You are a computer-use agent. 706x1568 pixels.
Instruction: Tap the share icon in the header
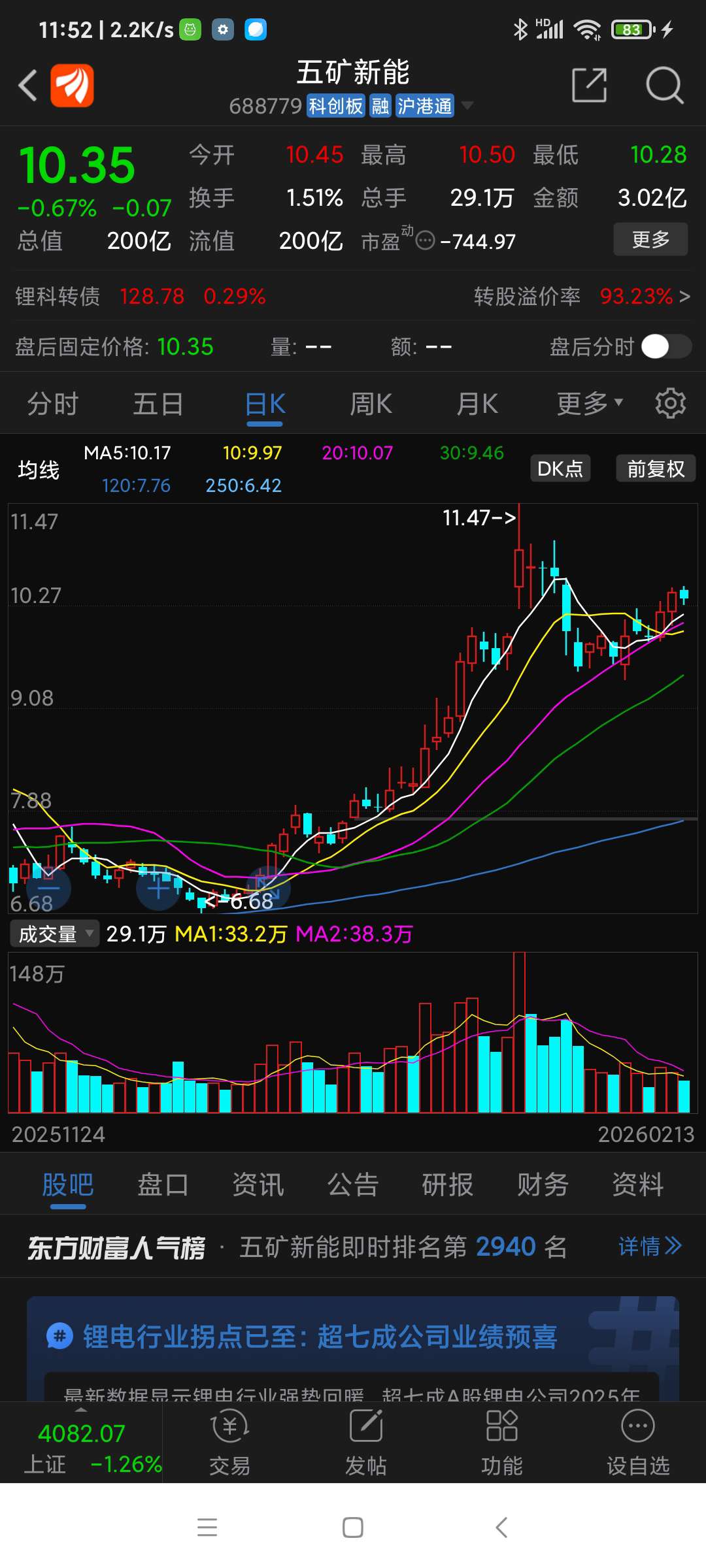pyautogui.click(x=589, y=85)
